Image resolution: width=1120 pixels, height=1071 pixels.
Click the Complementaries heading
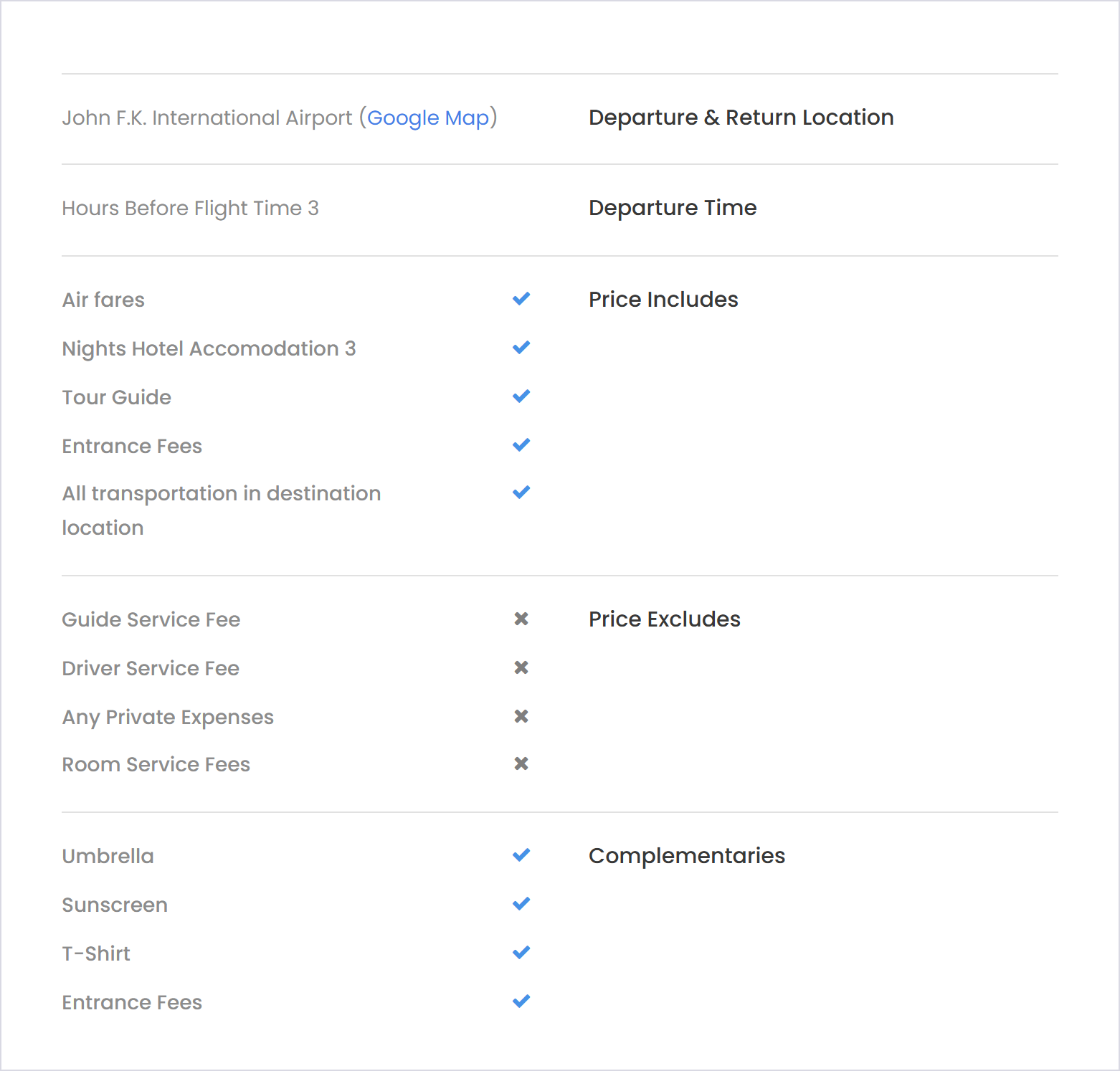coord(687,856)
